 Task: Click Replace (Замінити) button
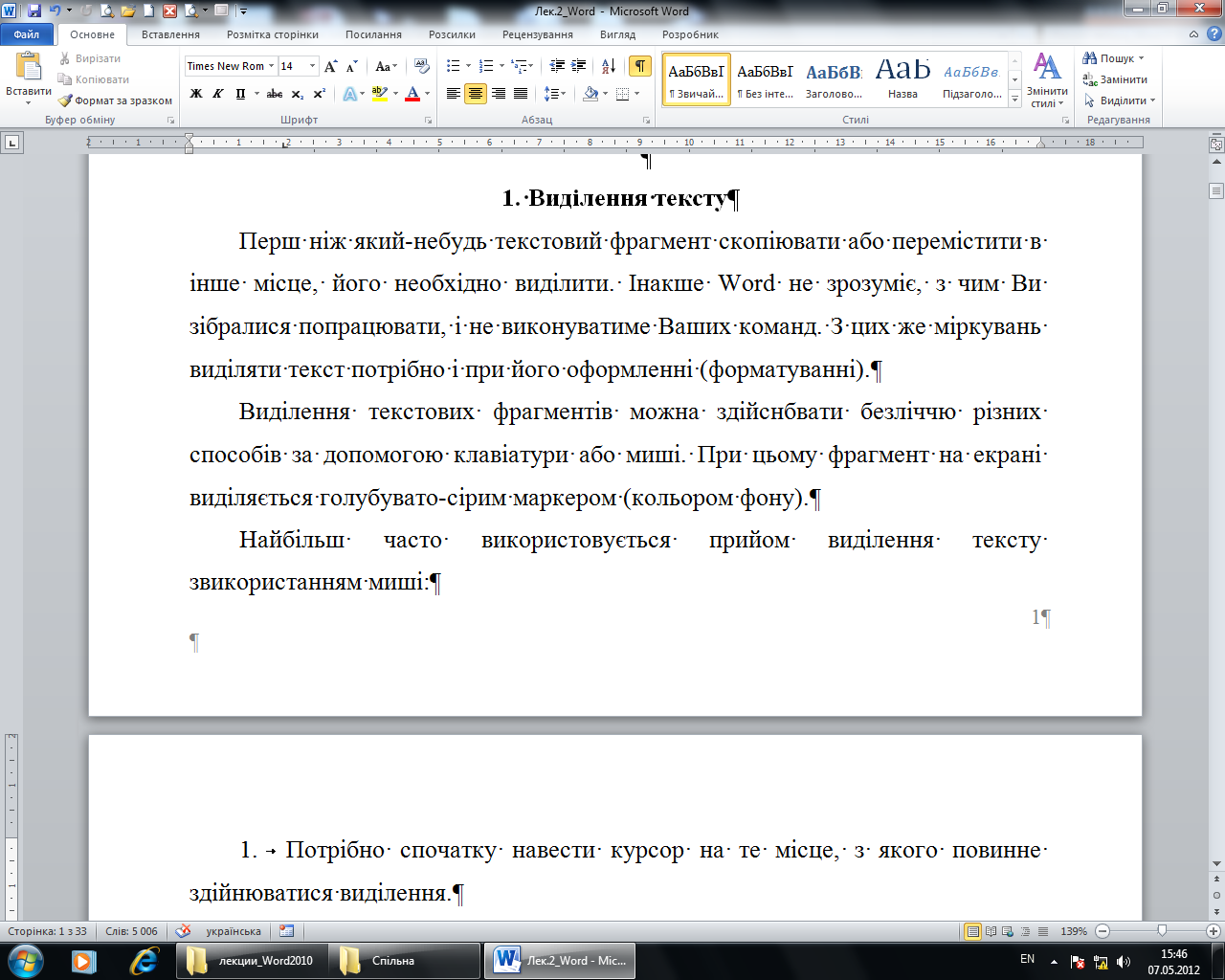(x=1115, y=79)
